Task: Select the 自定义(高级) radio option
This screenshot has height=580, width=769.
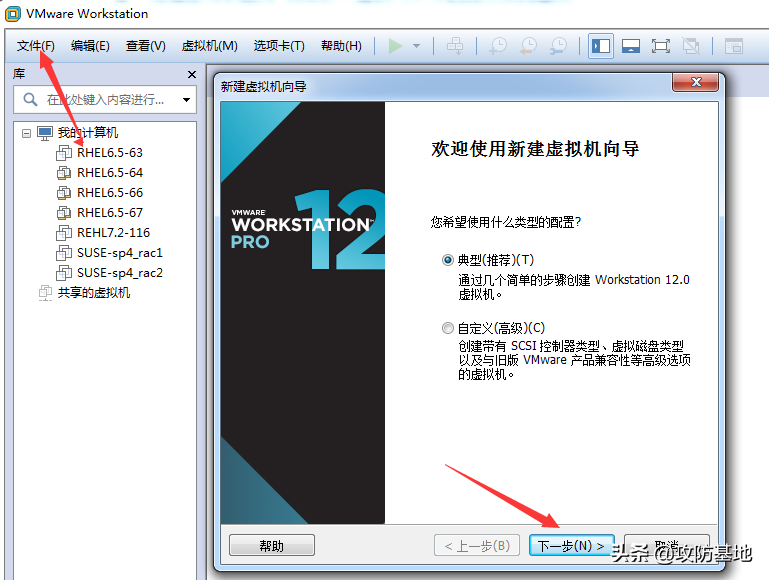Action: click(x=447, y=327)
